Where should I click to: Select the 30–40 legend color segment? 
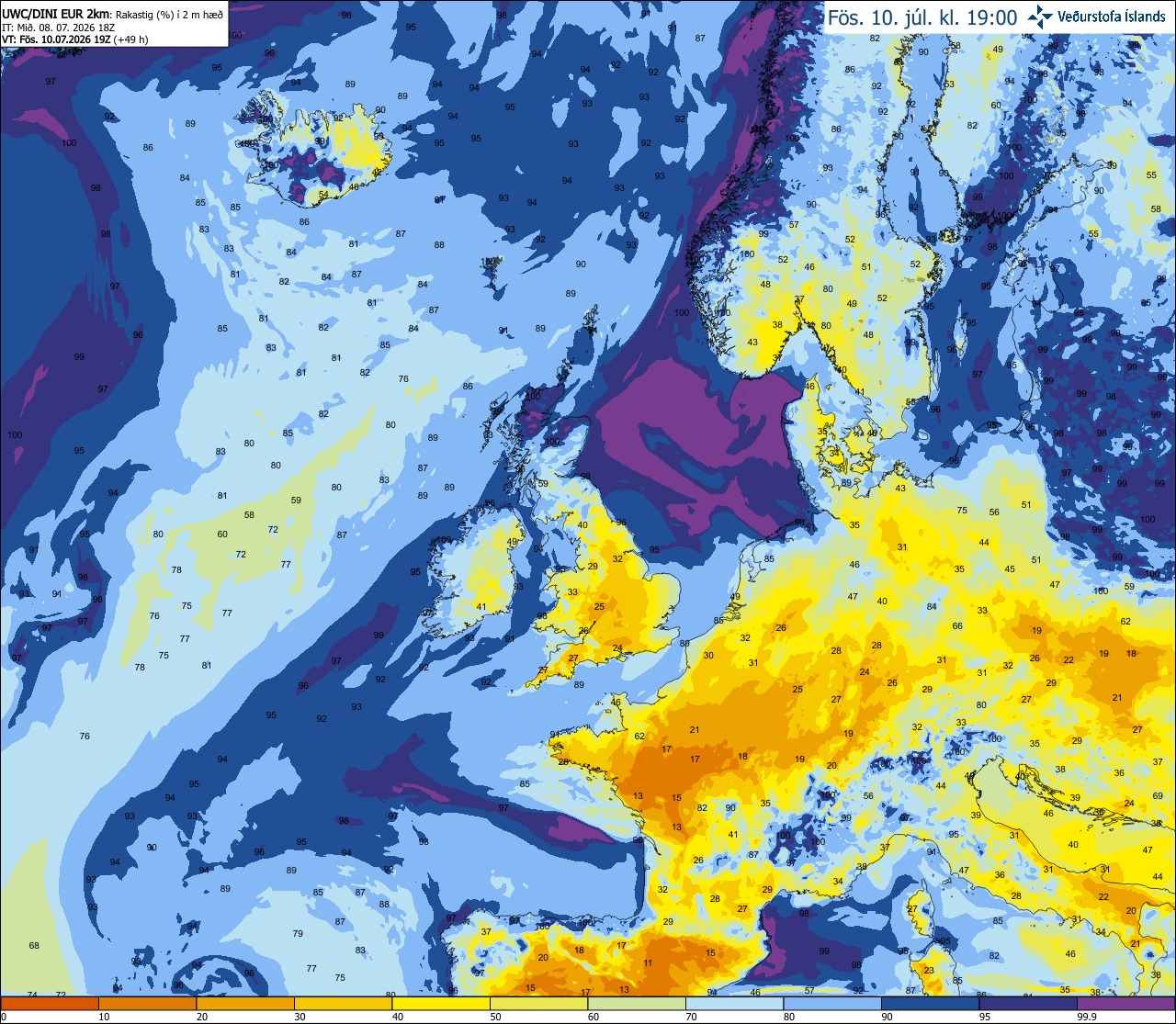(x=343, y=1003)
